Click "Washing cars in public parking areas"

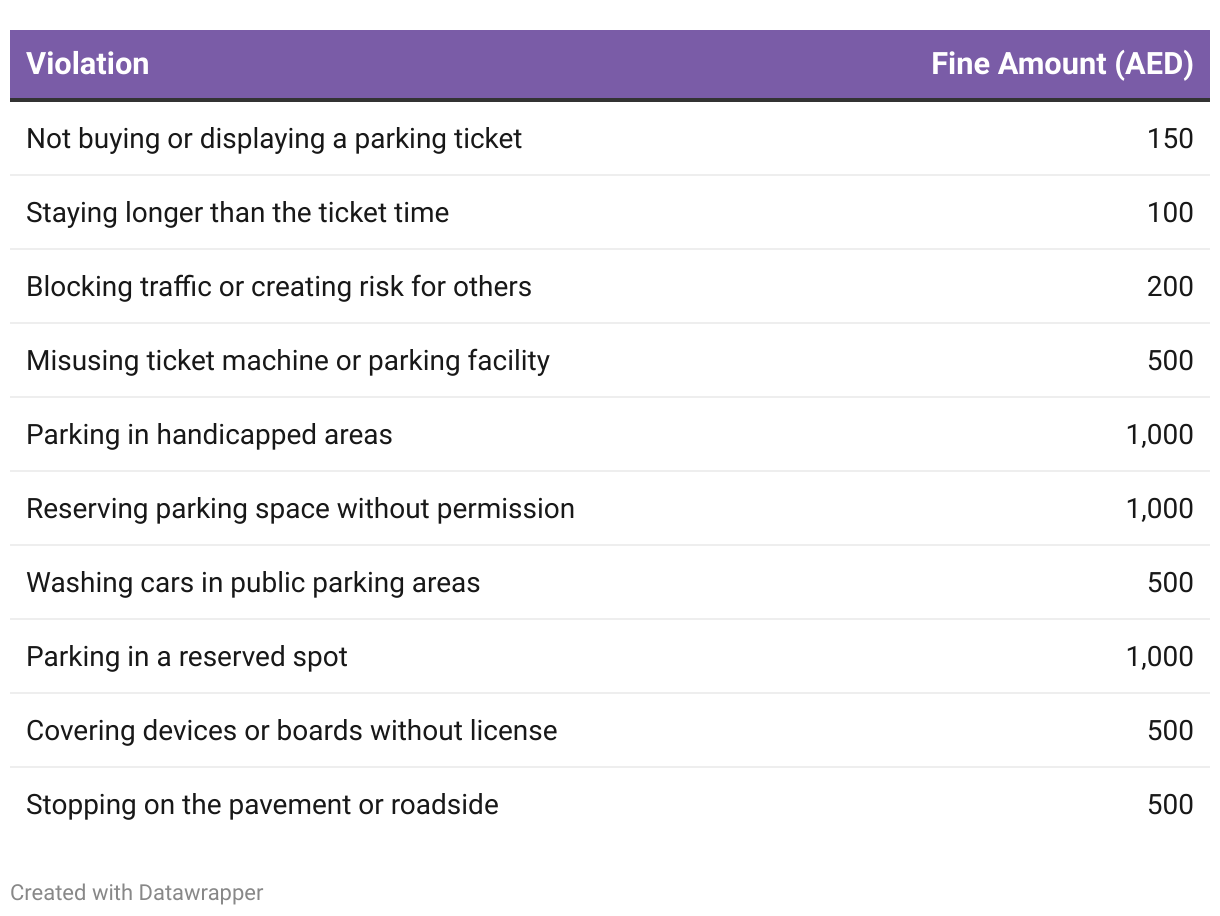[x=253, y=582]
